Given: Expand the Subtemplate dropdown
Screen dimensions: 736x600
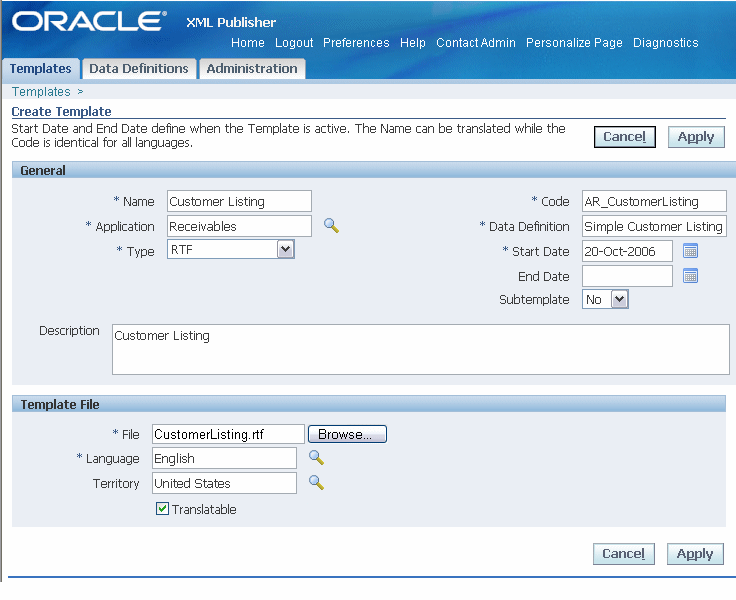Looking at the screenshot, I should (620, 299).
